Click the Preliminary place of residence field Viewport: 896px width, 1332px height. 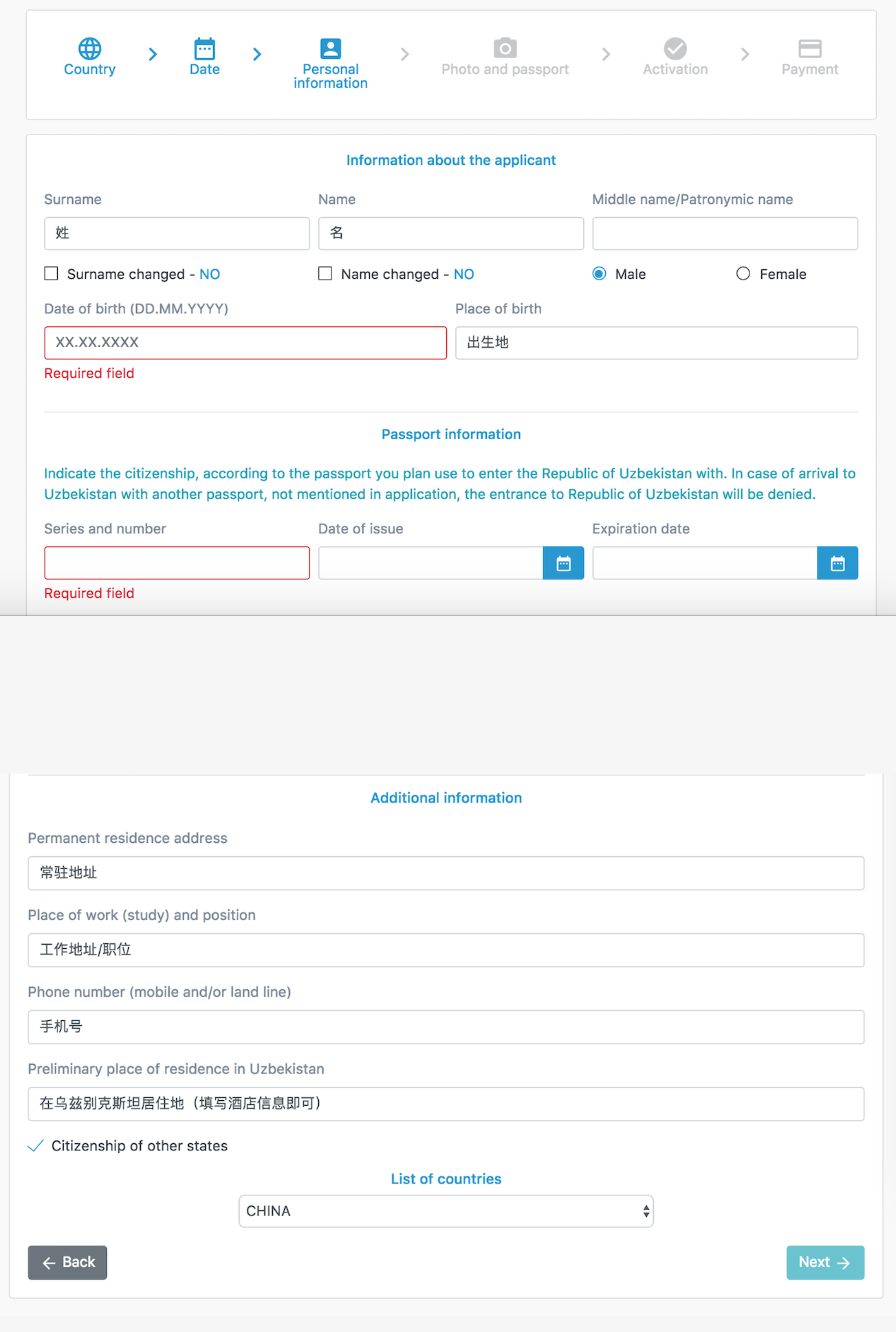click(x=446, y=1104)
